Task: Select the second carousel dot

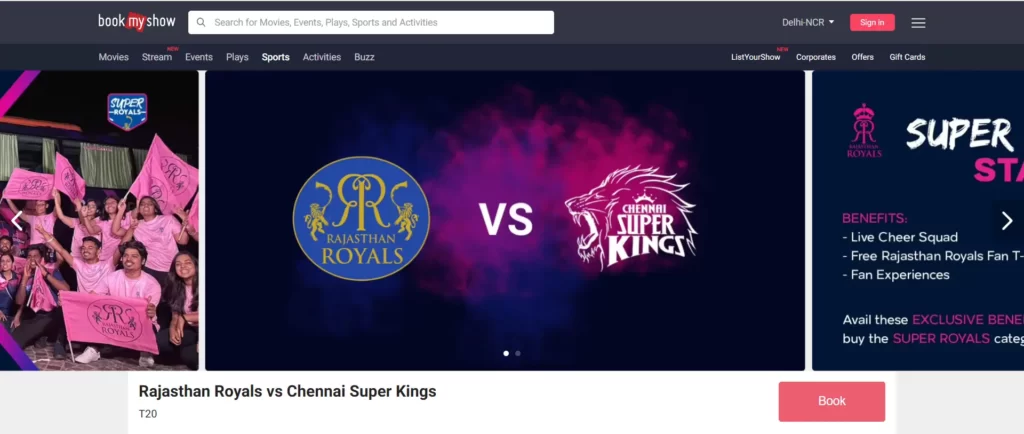Action: pyautogui.click(x=518, y=353)
